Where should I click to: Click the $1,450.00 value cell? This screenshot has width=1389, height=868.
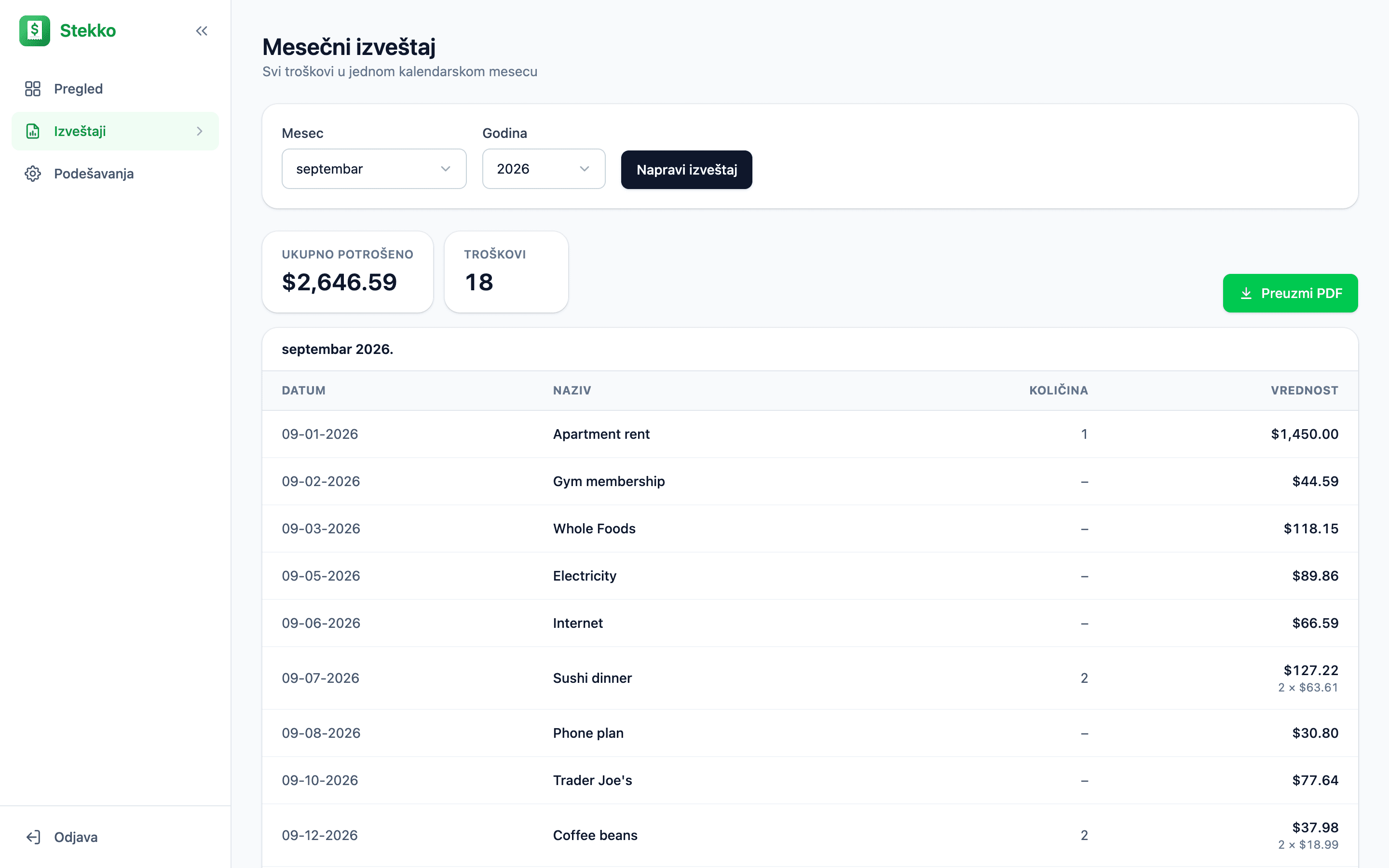pos(1304,434)
